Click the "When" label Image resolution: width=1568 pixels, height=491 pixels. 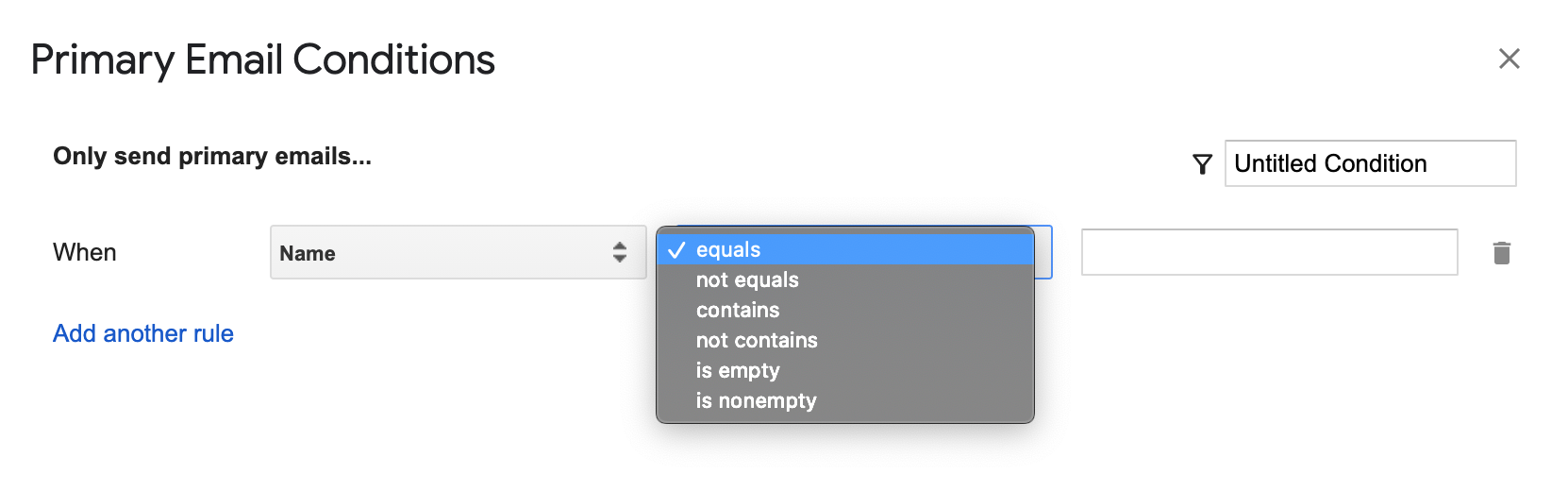point(85,252)
